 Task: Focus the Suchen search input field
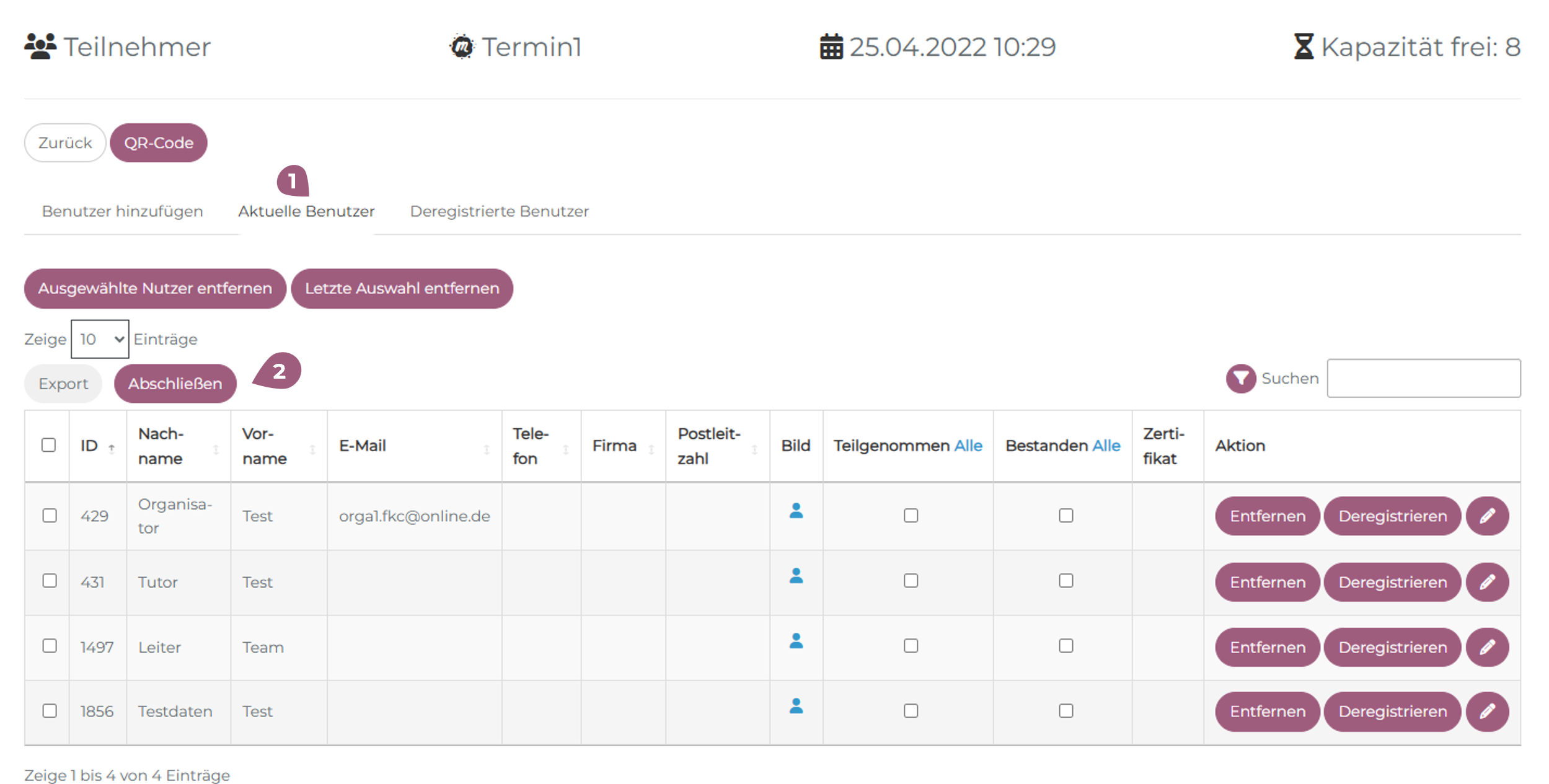[1423, 378]
